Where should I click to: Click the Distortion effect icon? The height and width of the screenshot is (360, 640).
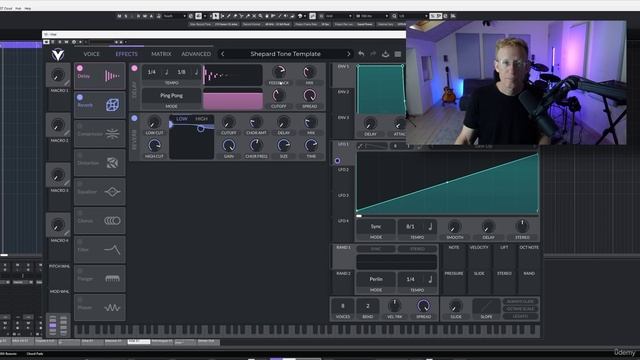click(112, 163)
